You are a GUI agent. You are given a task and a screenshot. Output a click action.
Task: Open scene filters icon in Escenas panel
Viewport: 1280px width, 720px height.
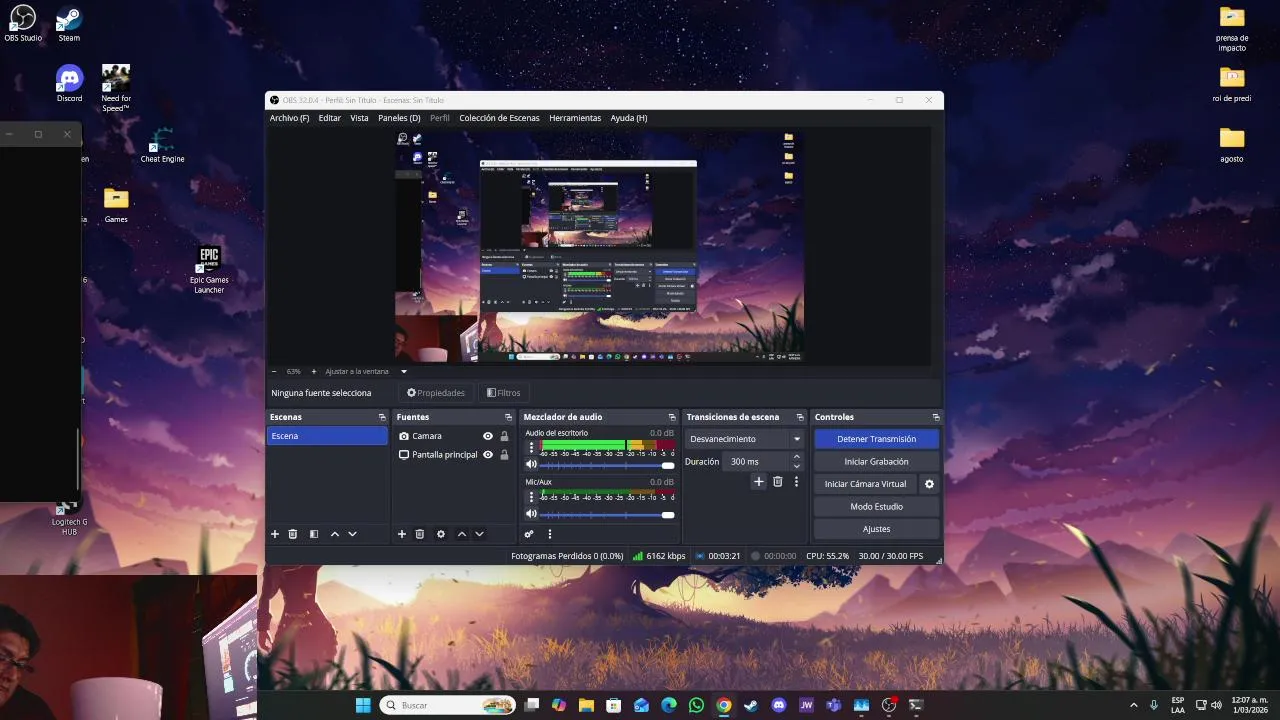coord(314,534)
